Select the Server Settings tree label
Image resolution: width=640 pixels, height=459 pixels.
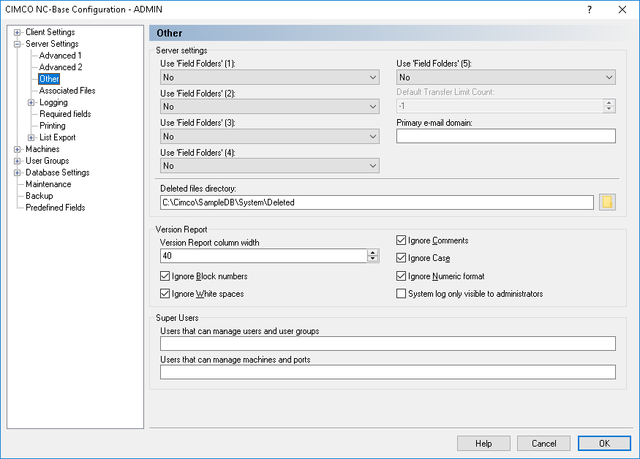[52, 44]
